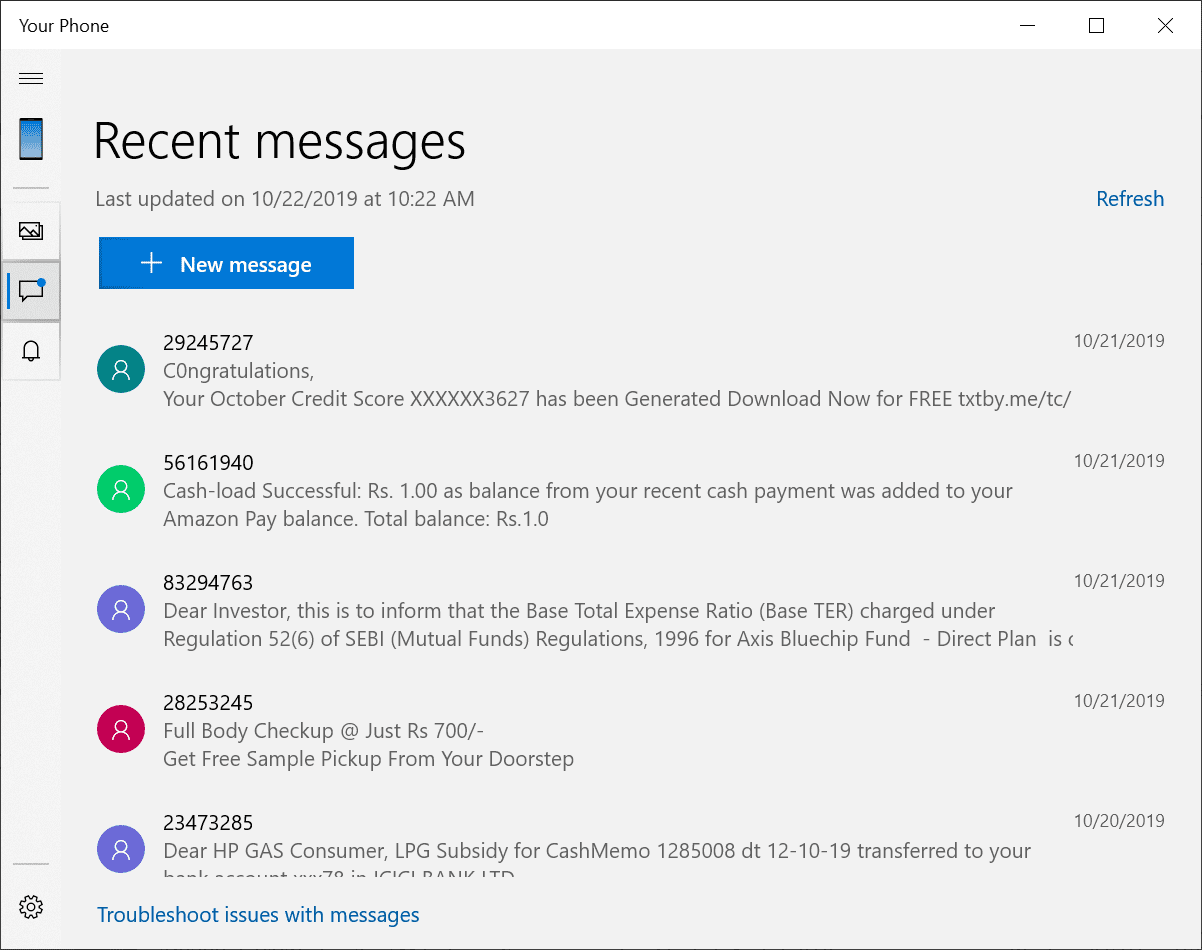Open Settings using the gear icon

point(31,906)
